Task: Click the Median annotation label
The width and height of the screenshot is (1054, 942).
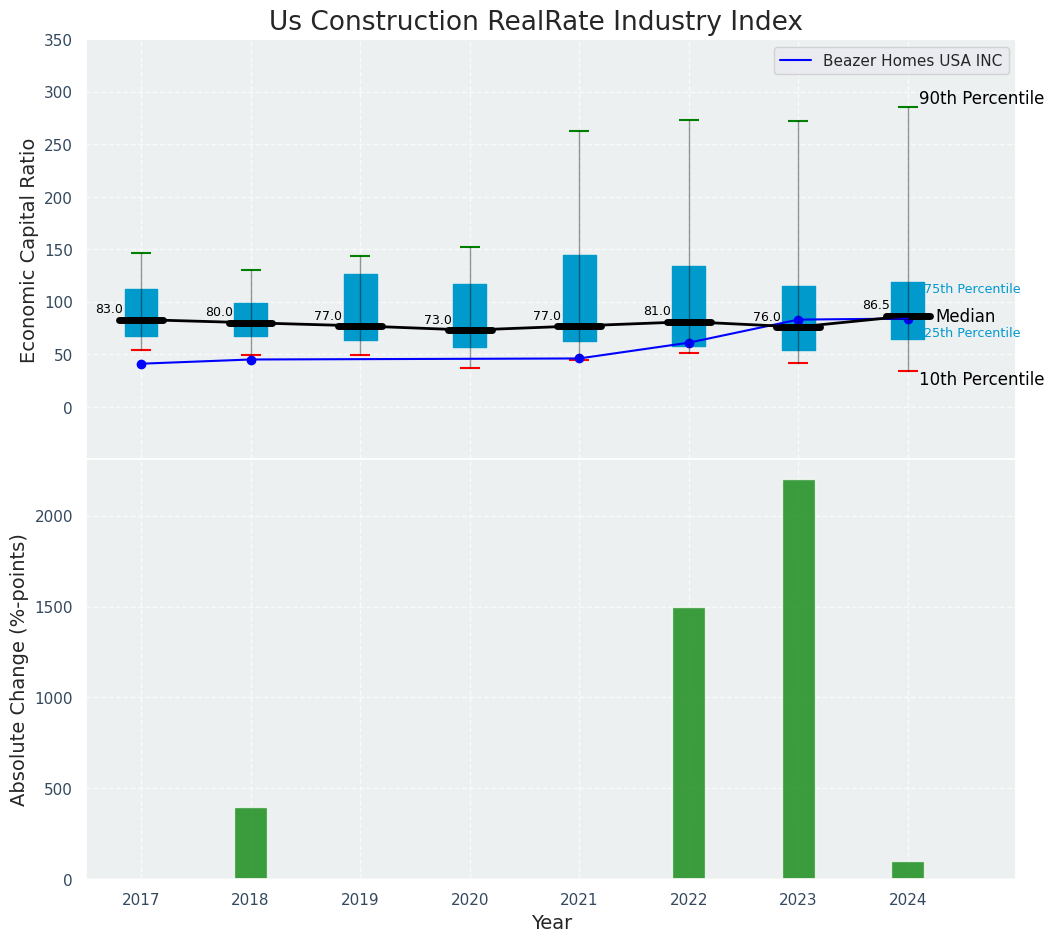Action: [965, 317]
